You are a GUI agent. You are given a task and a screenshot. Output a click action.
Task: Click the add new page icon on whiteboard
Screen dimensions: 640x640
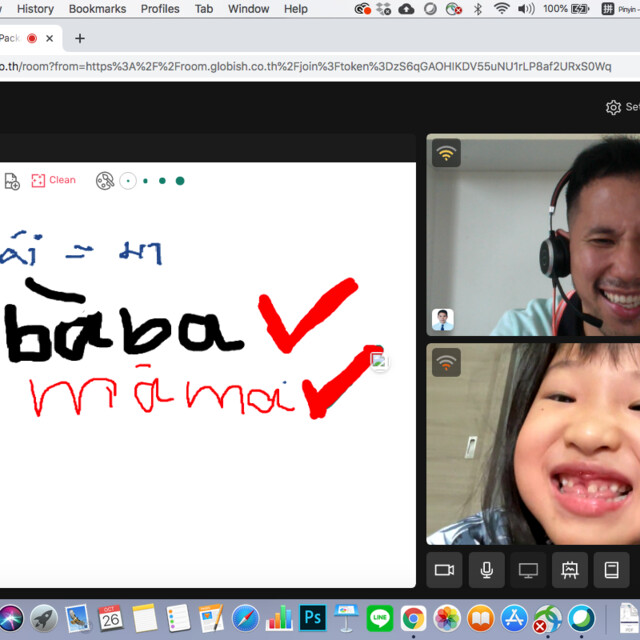pyautogui.click(x=12, y=181)
